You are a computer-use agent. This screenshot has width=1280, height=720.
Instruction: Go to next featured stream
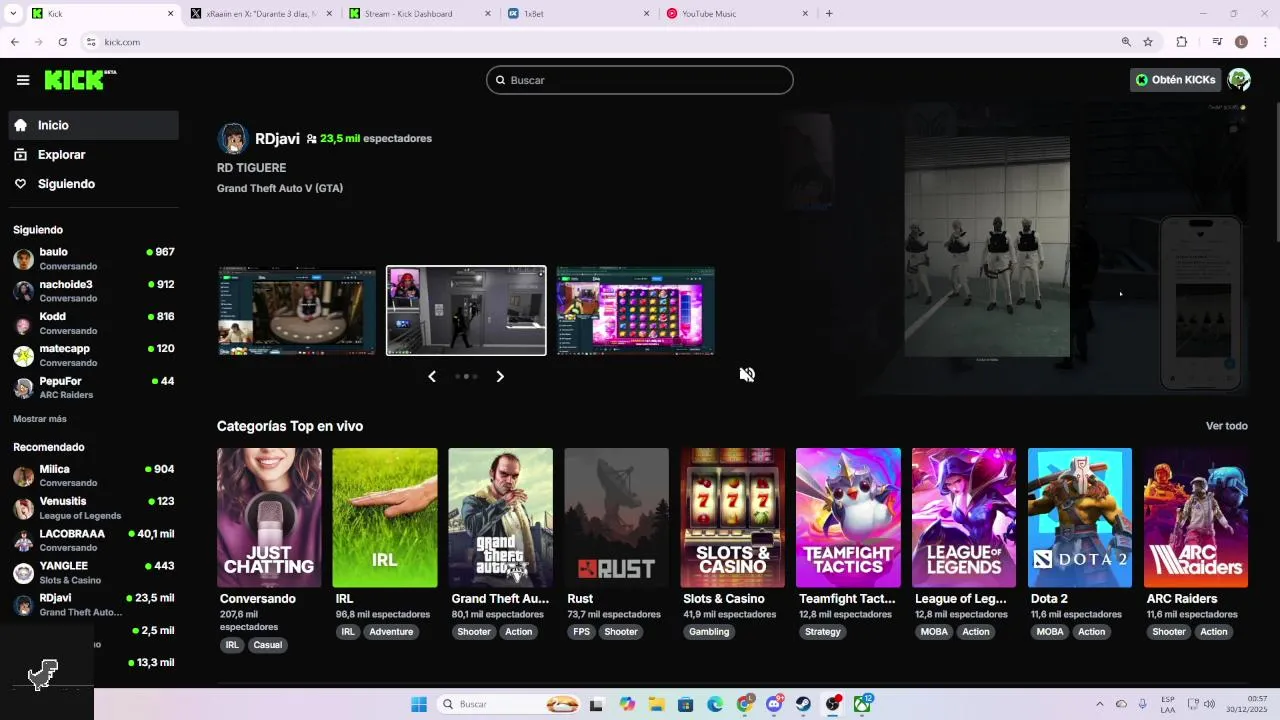point(500,376)
